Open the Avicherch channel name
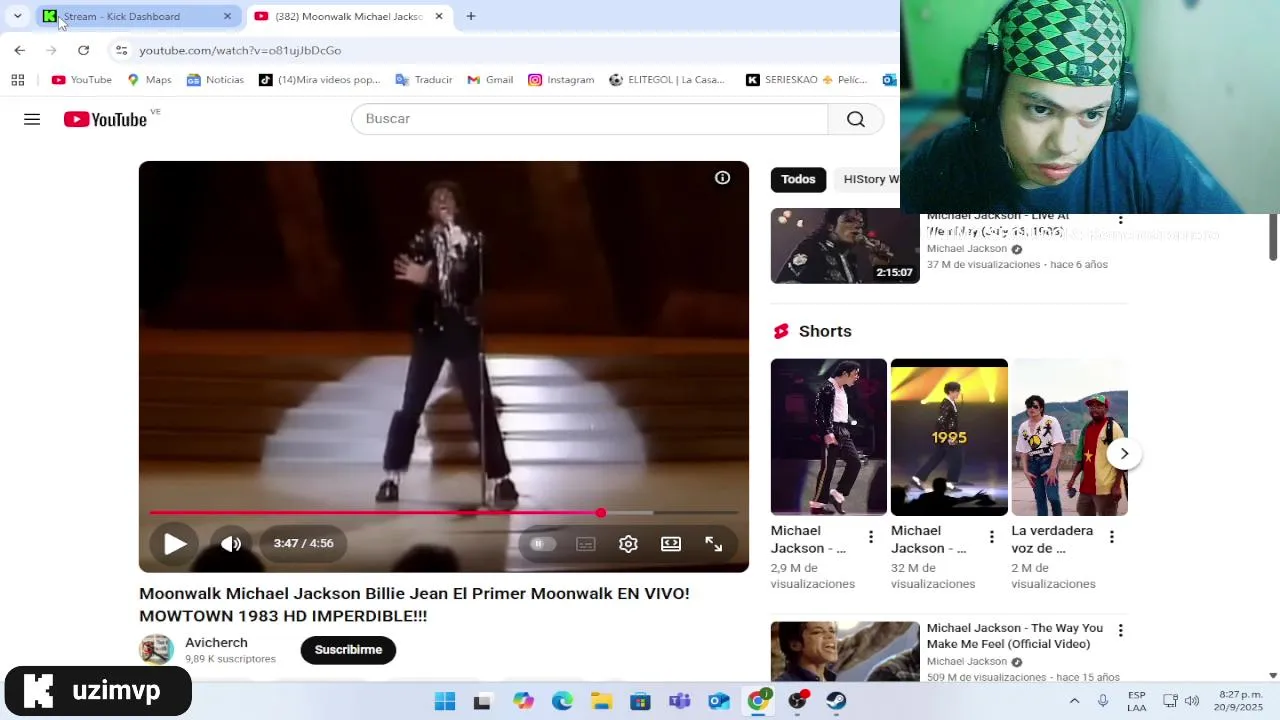This screenshot has height=720, width=1280. pos(216,643)
